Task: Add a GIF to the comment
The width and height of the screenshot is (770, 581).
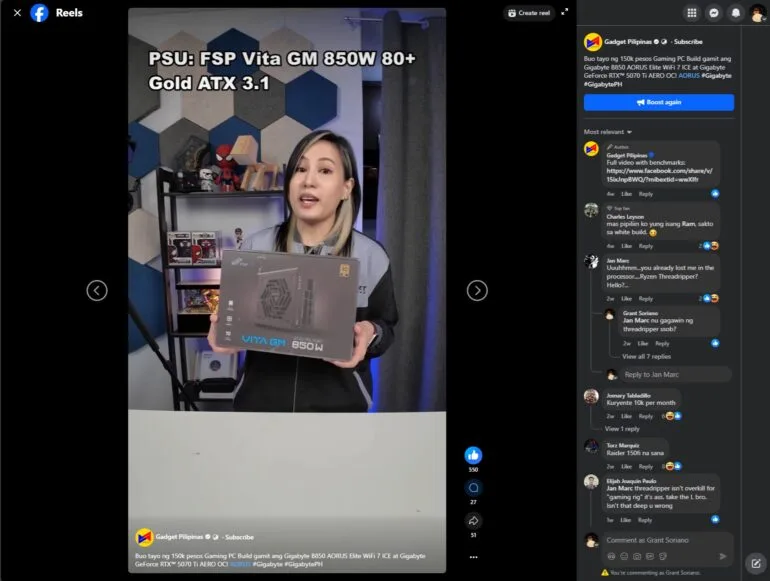Action: tap(650, 556)
